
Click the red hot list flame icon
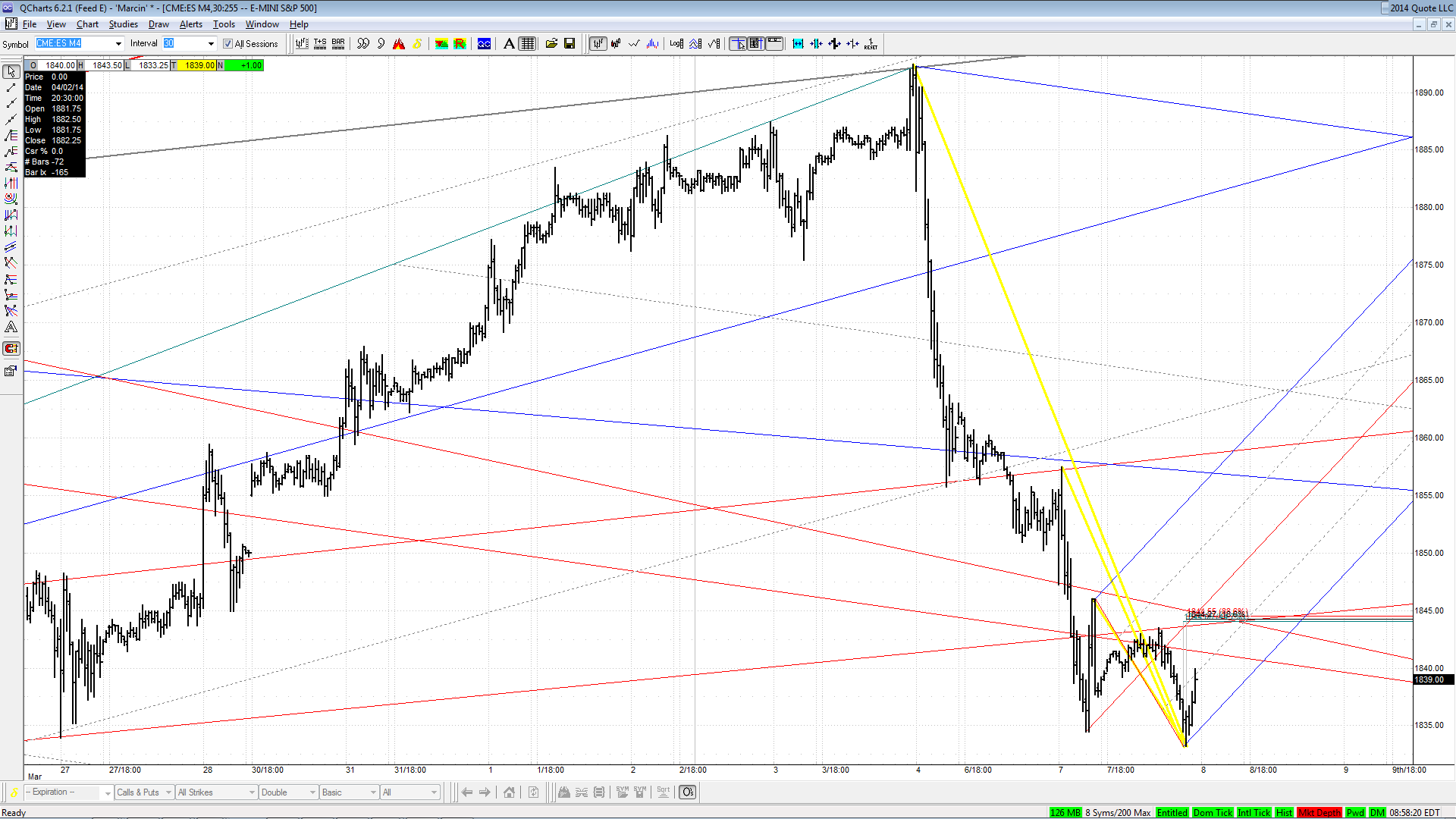point(399,44)
